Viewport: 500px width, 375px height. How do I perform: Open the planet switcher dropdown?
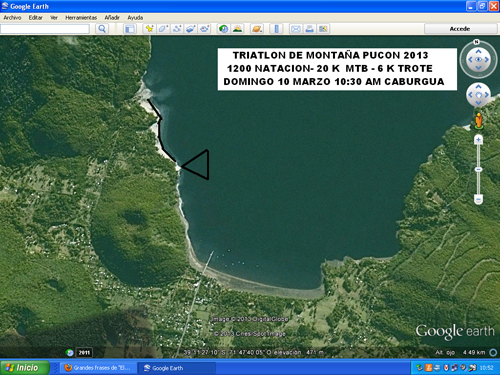click(x=257, y=29)
